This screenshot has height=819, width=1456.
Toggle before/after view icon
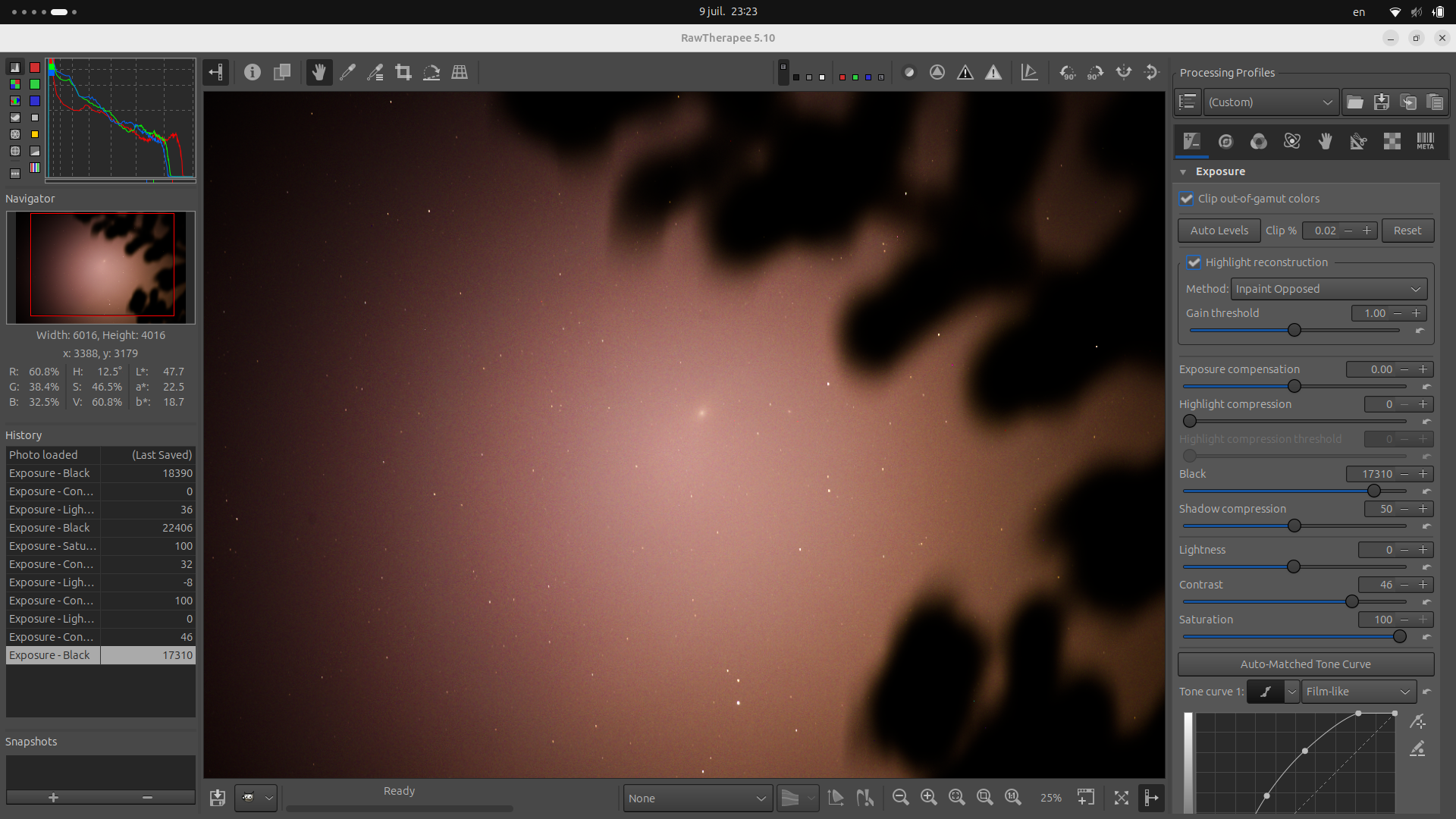pyautogui.click(x=282, y=73)
